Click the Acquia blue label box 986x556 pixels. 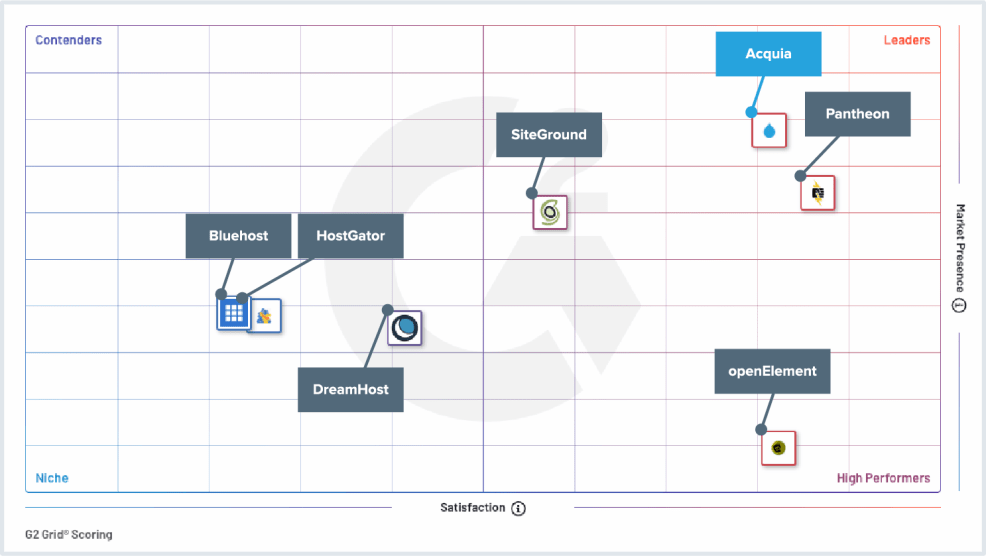pos(768,54)
